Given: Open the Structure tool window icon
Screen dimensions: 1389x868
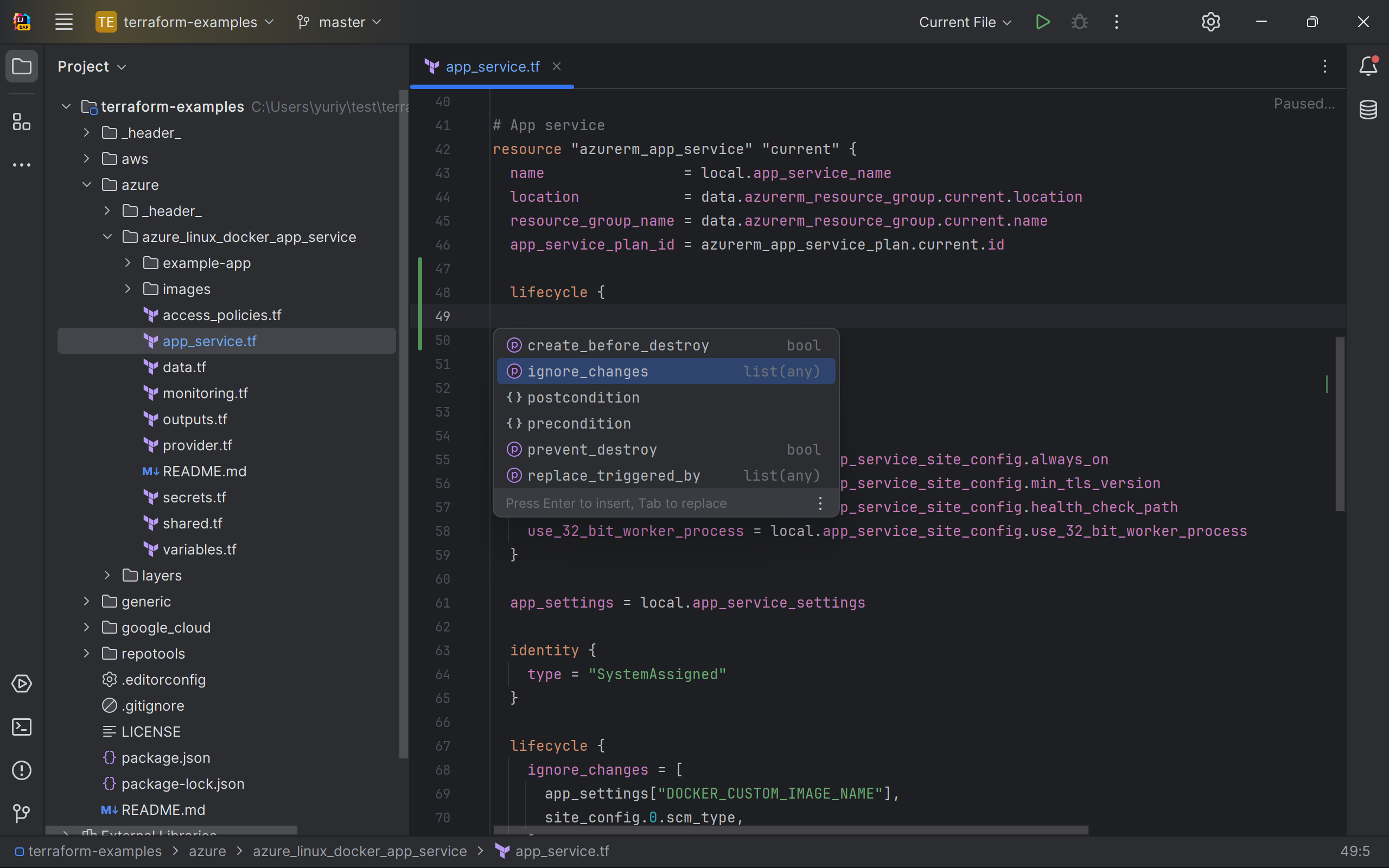Looking at the screenshot, I should 22,122.
